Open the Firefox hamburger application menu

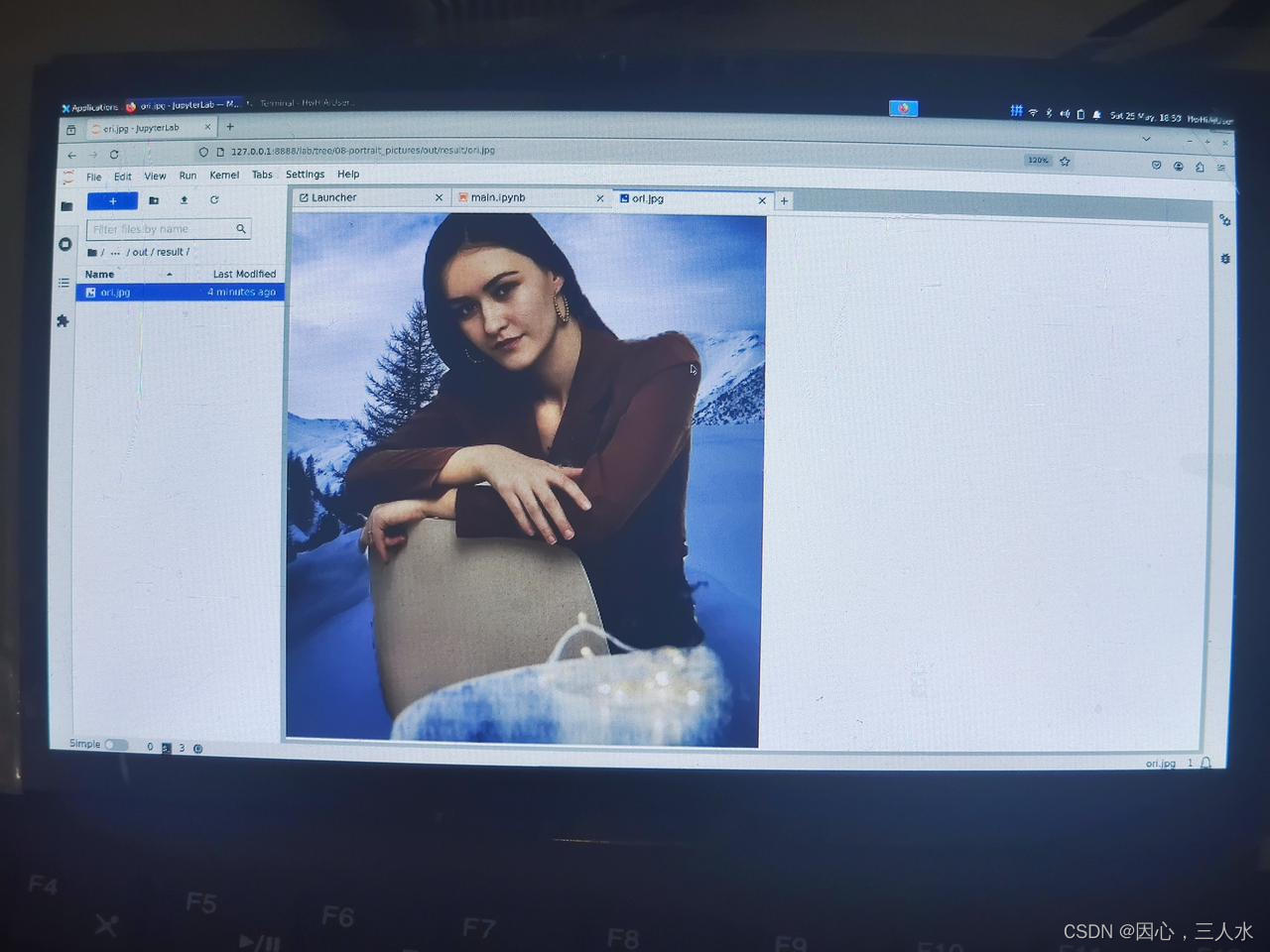(1221, 168)
